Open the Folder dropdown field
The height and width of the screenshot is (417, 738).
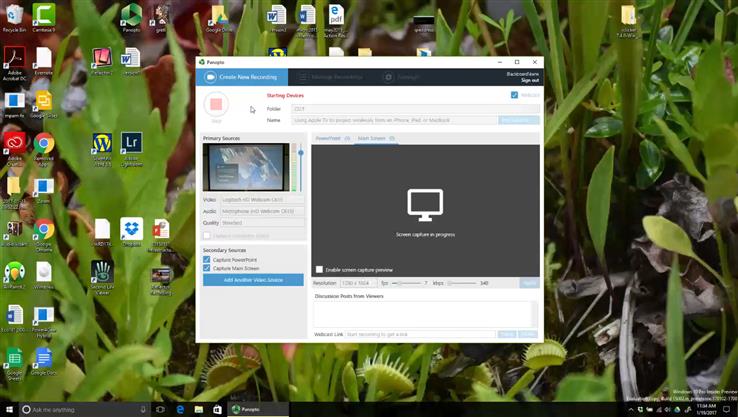pyautogui.click(x=415, y=109)
